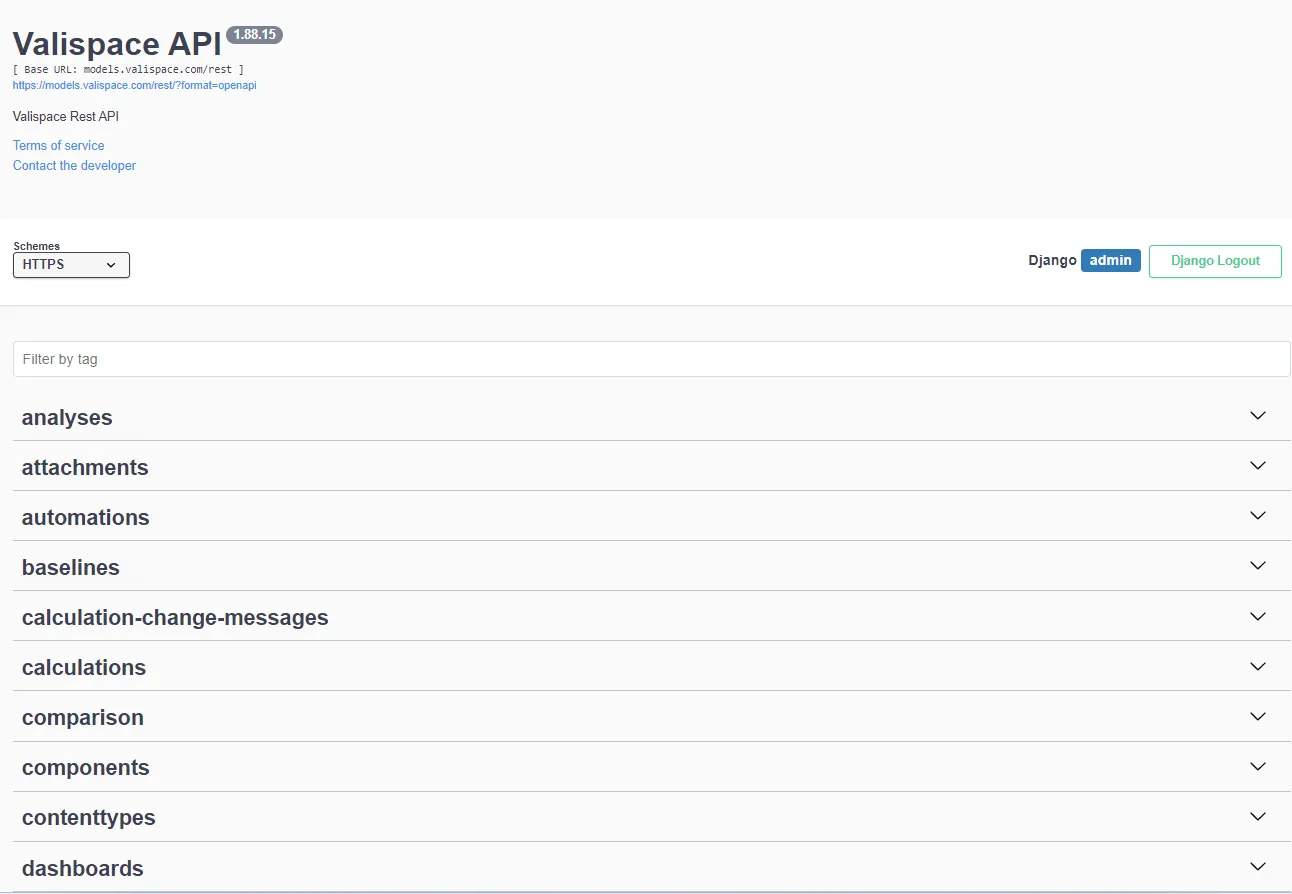Click the 1.88.15 version badge
Screen dimensions: 1292x894
[x=255, y=34]
